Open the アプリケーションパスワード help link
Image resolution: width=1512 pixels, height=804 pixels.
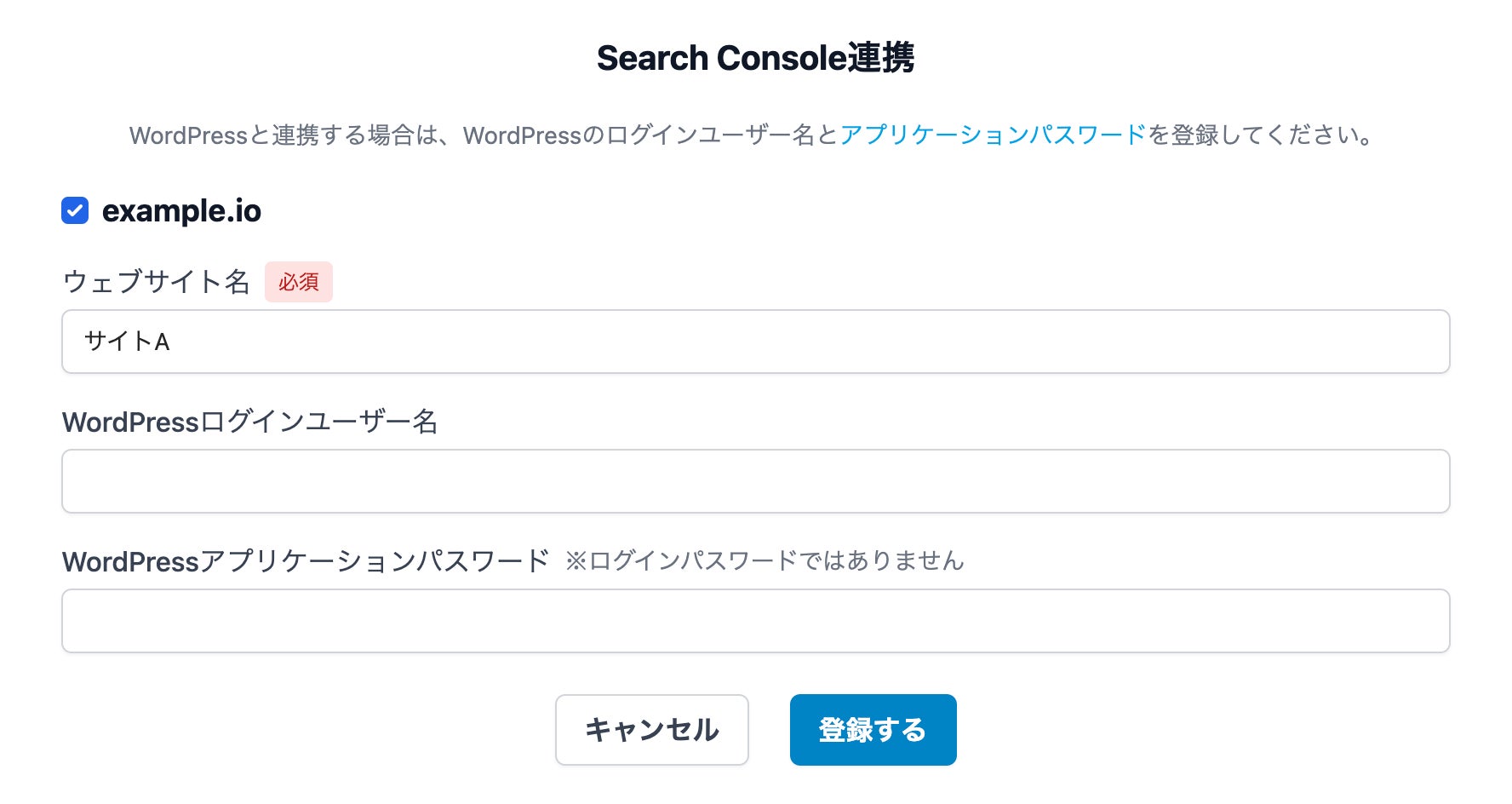coord(993,135)
